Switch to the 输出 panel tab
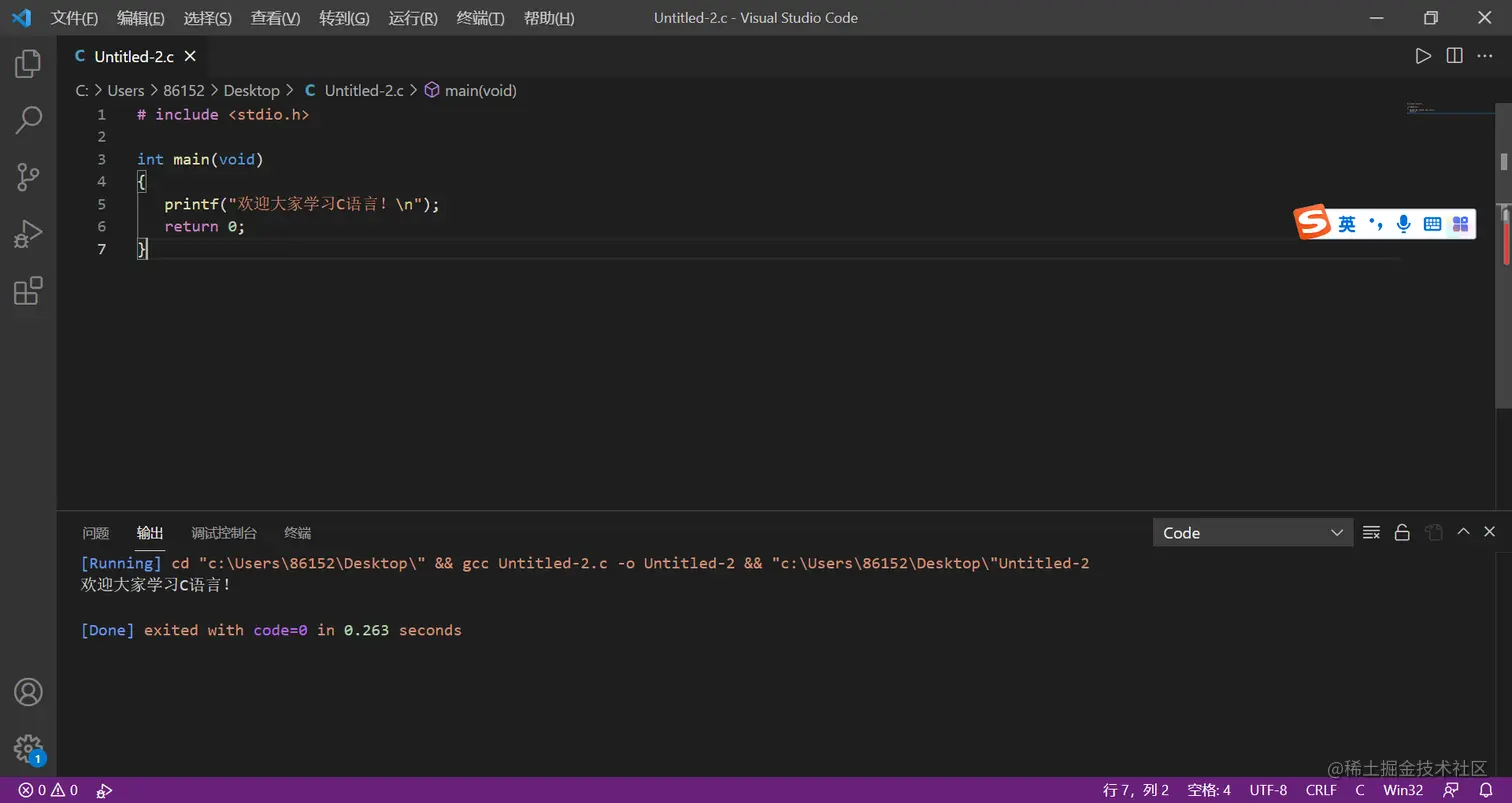This screenshot has width=1512, height=803. 150,533
